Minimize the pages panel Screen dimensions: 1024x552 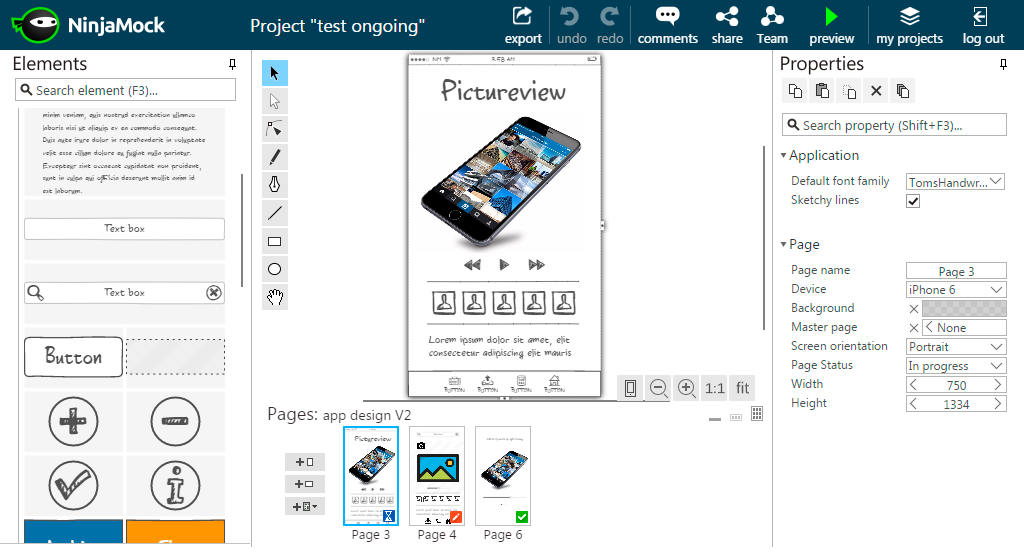[715, 418]
